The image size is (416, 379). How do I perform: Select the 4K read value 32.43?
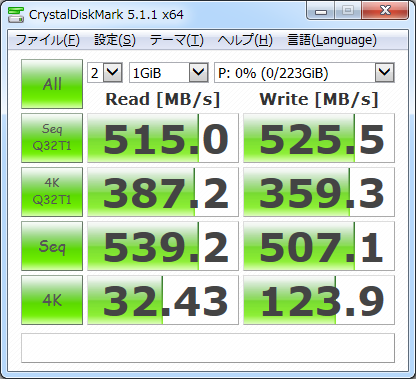click(x=163, y=300)
